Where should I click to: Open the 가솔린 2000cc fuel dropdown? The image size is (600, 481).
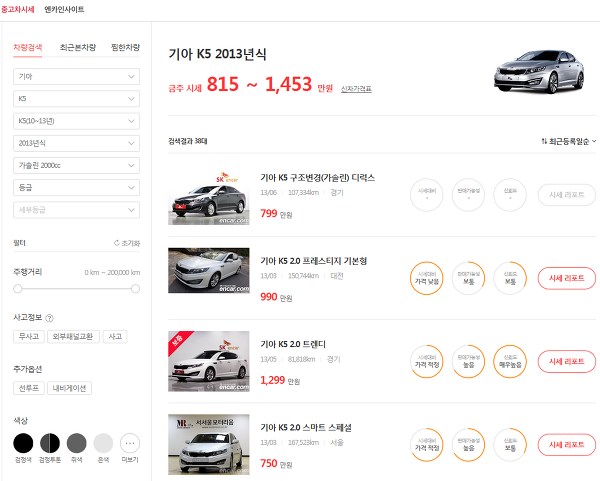pos(77,165)
